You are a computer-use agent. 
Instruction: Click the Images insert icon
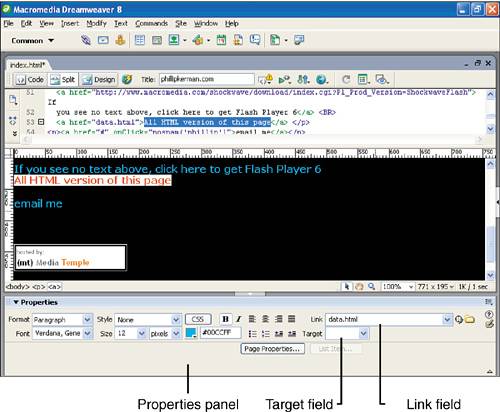point(174,40)
